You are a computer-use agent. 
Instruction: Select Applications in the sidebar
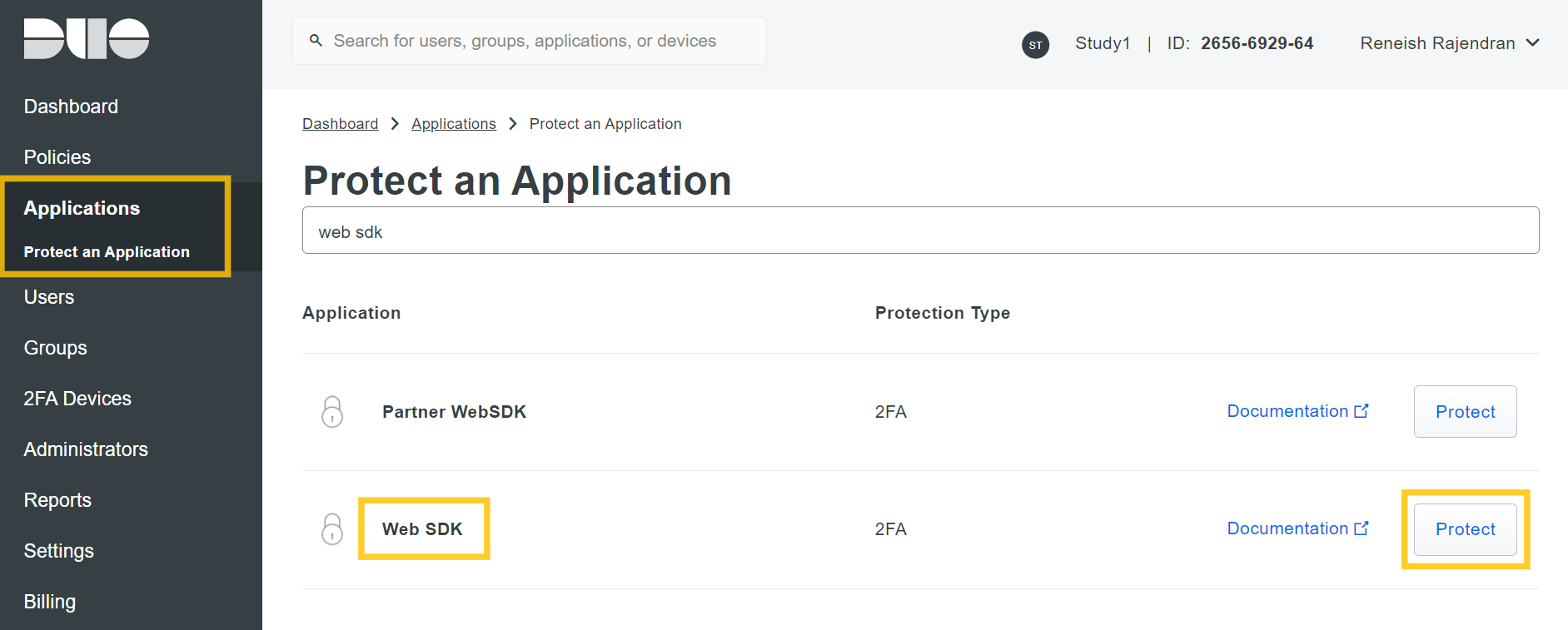[82, 208]
